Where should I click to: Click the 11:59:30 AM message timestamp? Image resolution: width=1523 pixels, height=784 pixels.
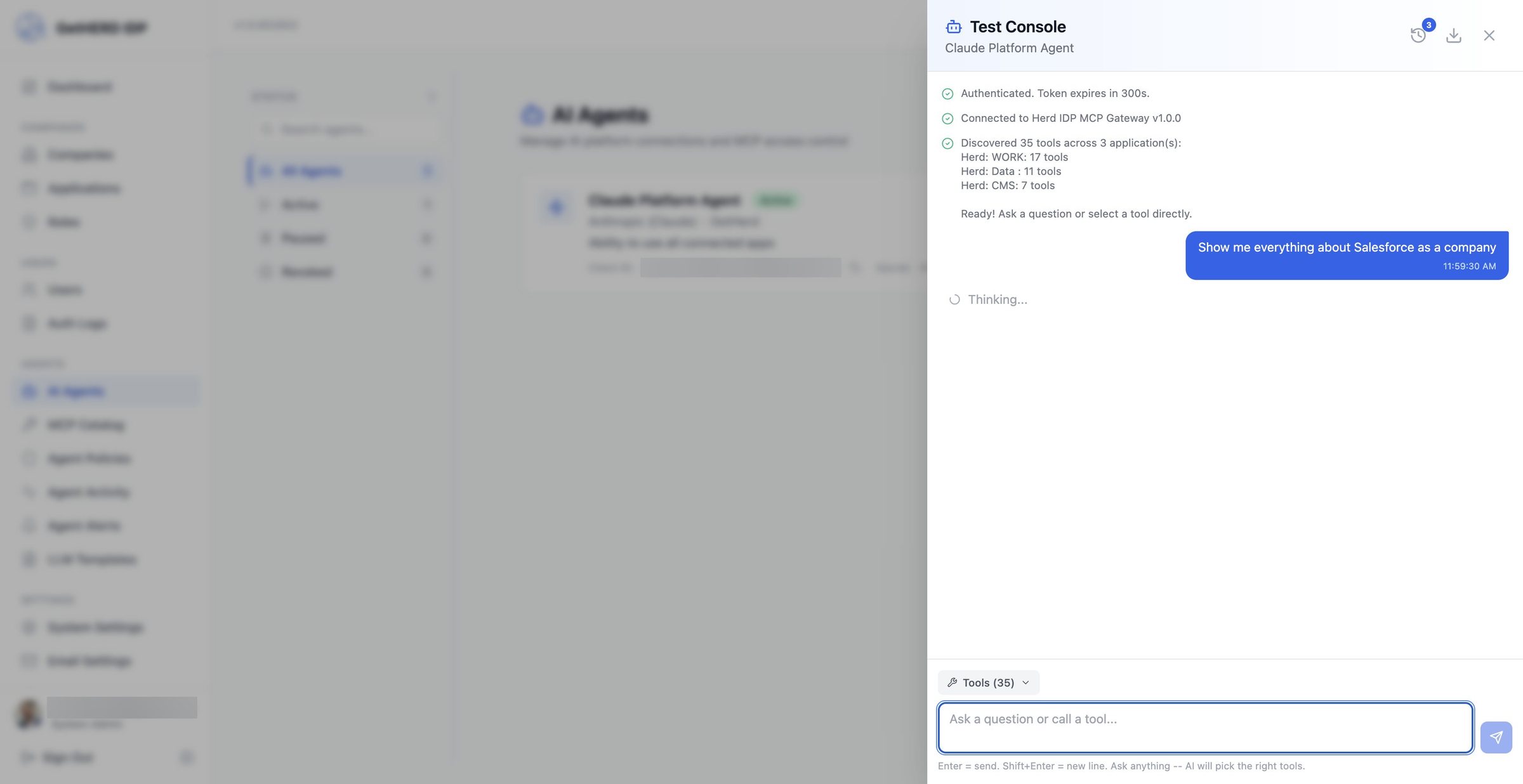pos(1469,266)
